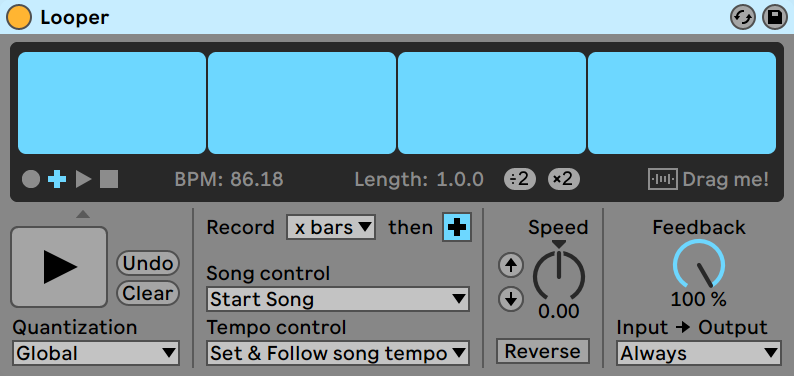Double the loop length with ×2
The height and width of the screenshot is (376, 794).
coord(564,179)
